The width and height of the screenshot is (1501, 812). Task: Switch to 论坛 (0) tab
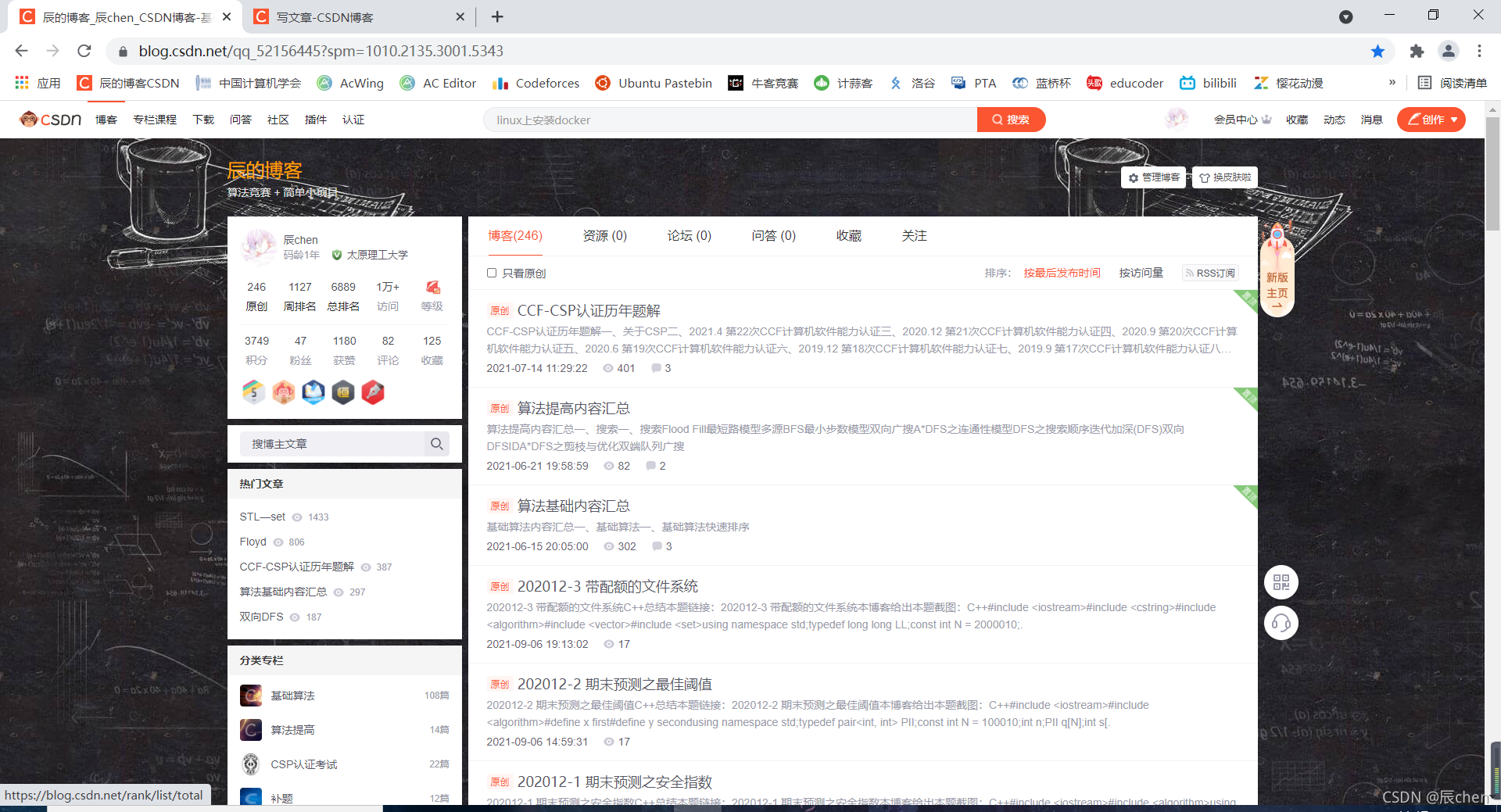tap(690, 236)
